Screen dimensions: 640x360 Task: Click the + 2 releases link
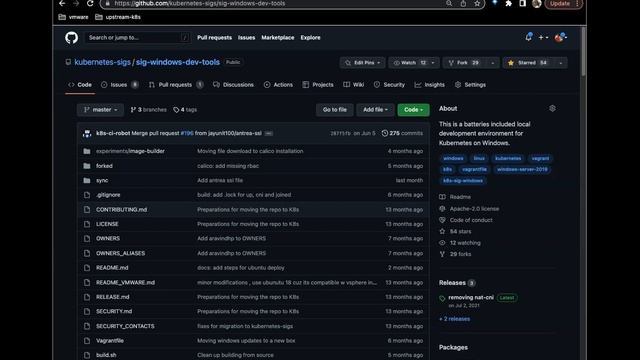tap(454, 319)
